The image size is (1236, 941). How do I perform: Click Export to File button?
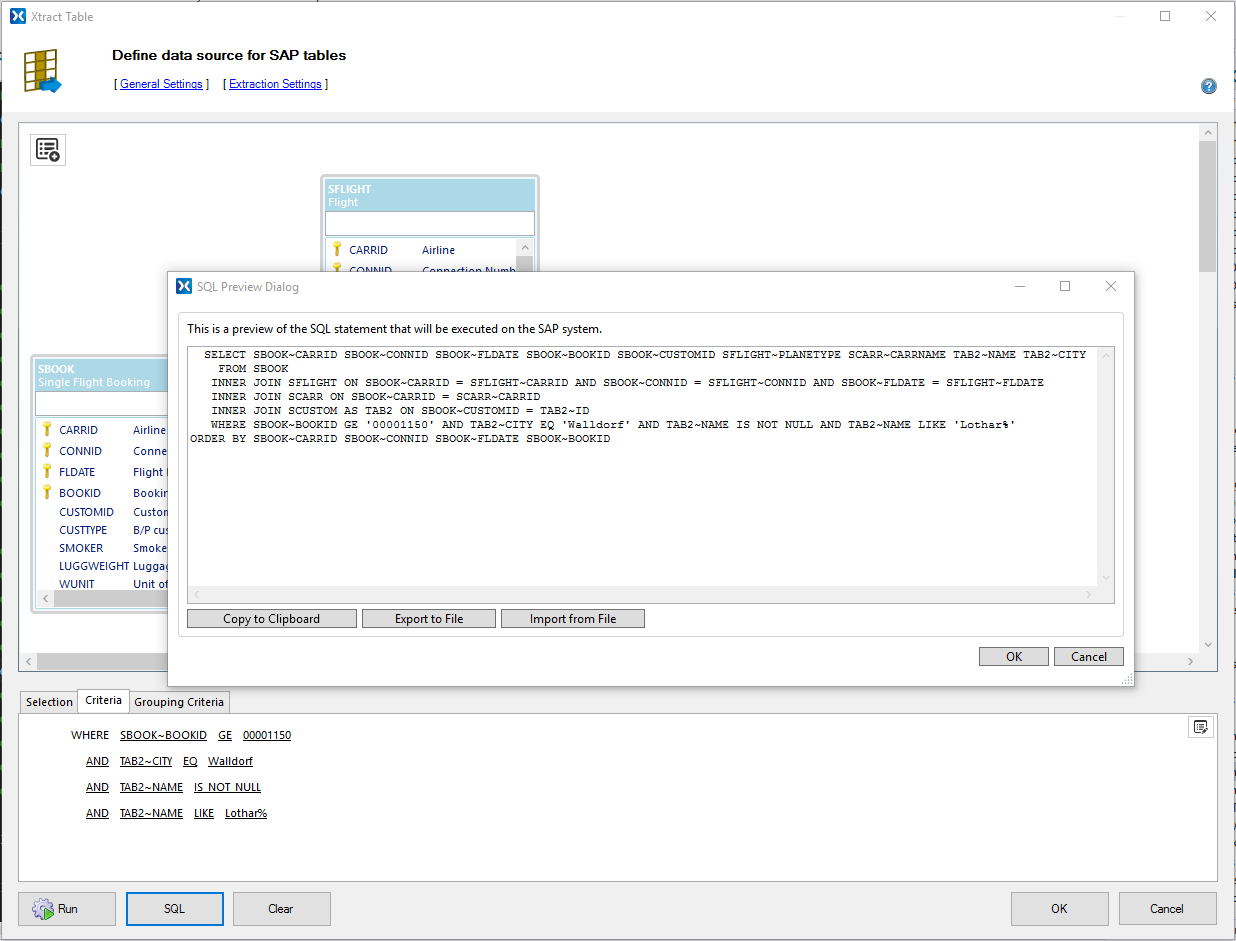[429, 619]
